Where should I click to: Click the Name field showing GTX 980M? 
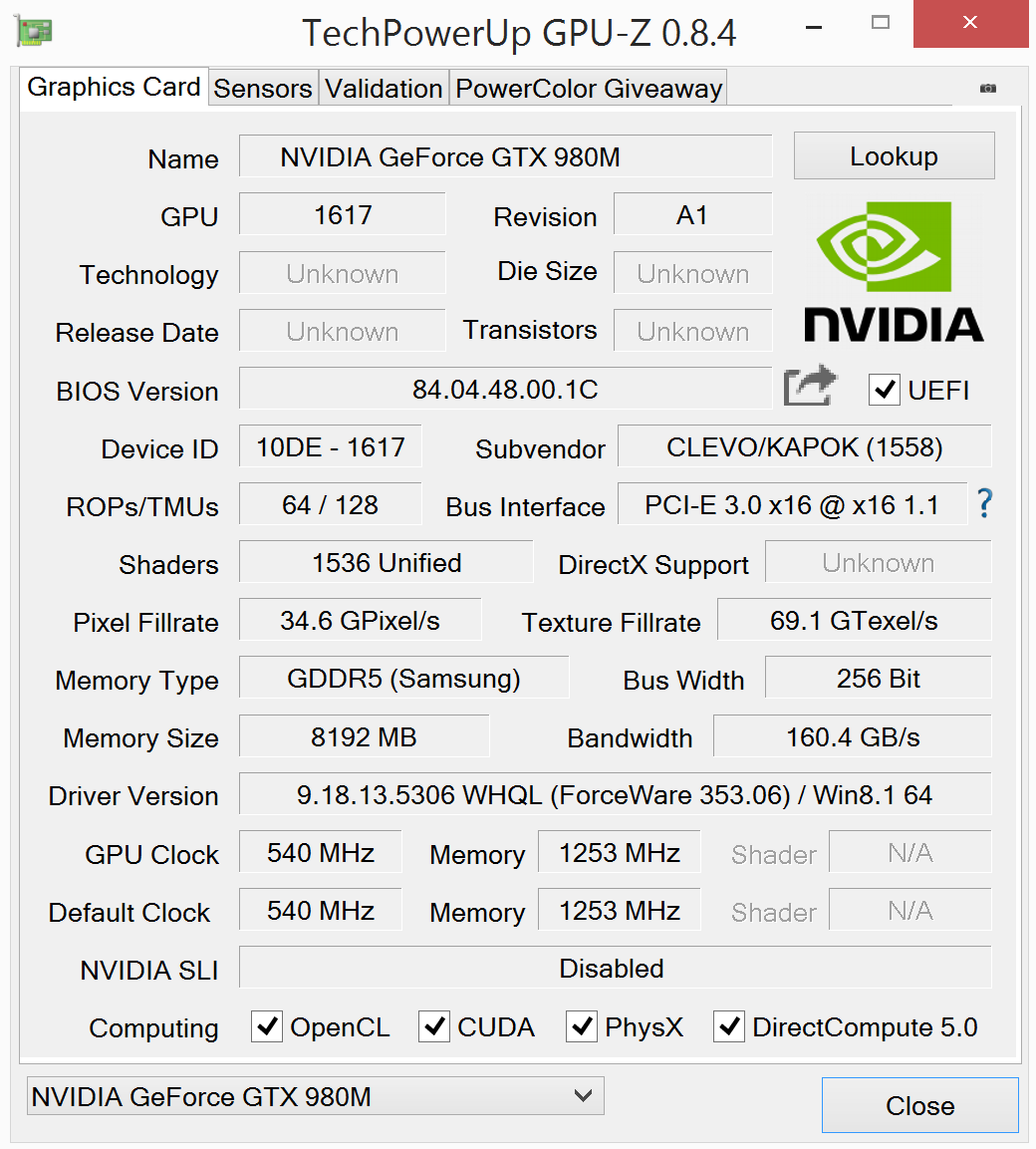pyautogui.click(x=505, y=156)
